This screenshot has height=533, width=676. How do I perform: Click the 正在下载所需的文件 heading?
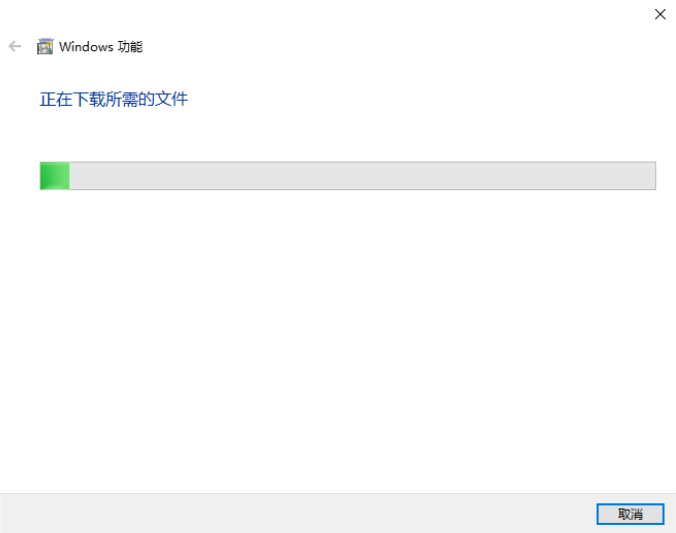pos(114,99)
